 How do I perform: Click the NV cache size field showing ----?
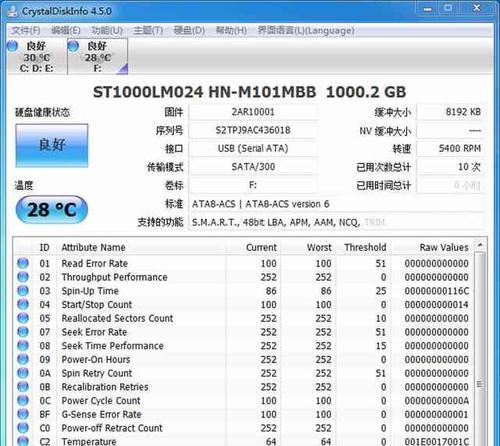coord(450,130)
